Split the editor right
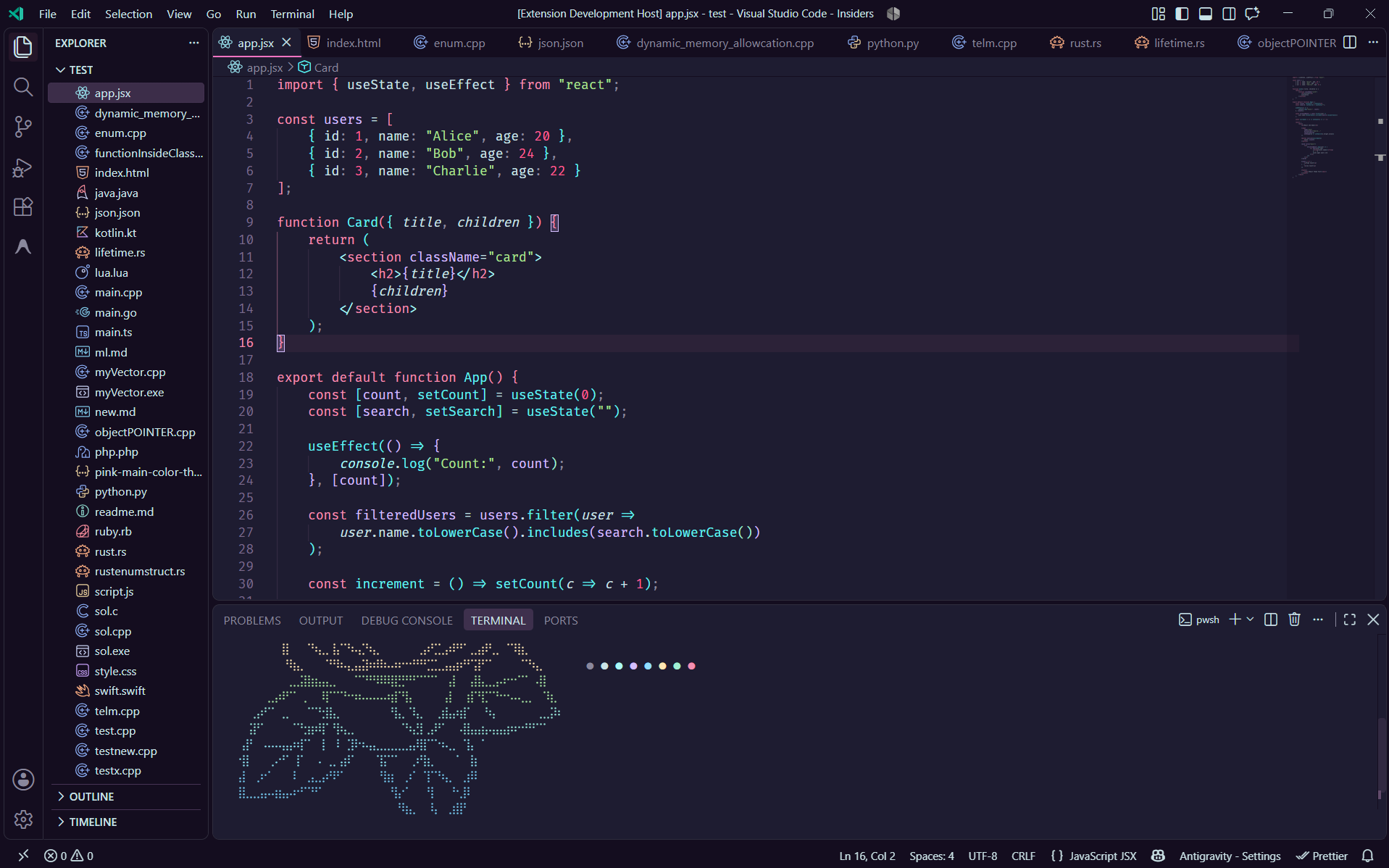 coord(1349,43)
